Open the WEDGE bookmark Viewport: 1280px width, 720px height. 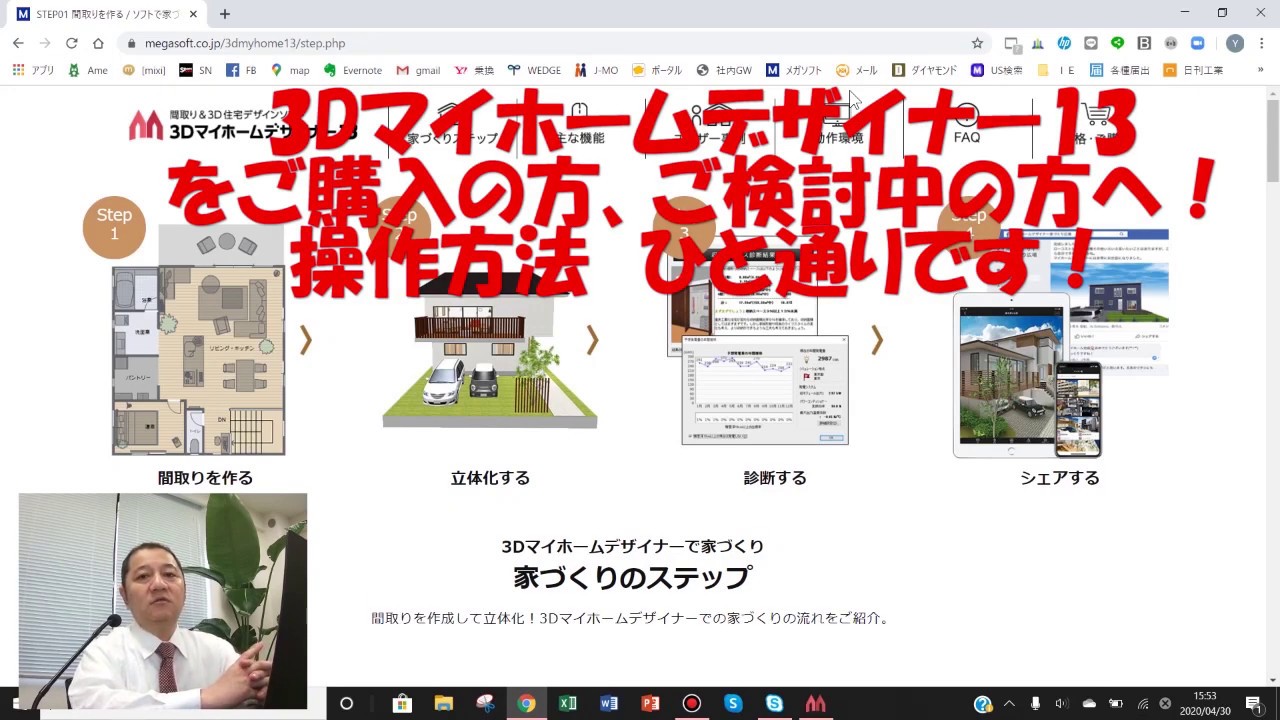click(534, 70)
